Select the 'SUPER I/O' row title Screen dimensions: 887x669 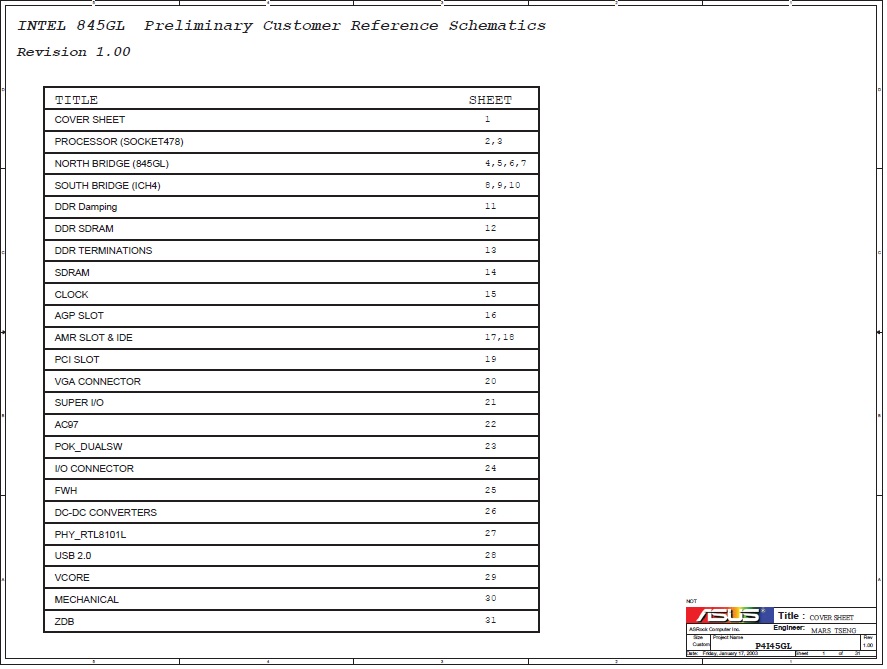pos(79,403)
